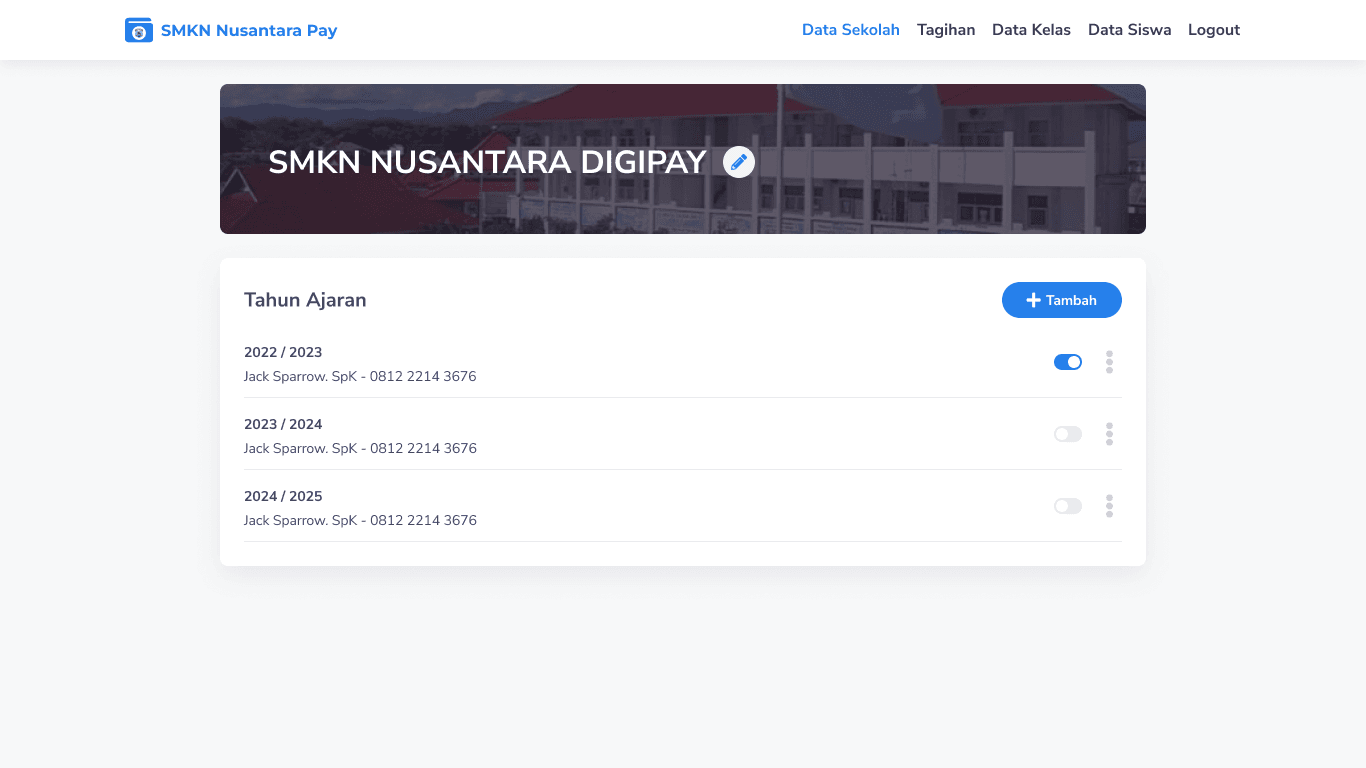The width and height of the screenshot is (1366, 768).
Task: Navigate to Data Siswa
Action: coord(1129,30)
